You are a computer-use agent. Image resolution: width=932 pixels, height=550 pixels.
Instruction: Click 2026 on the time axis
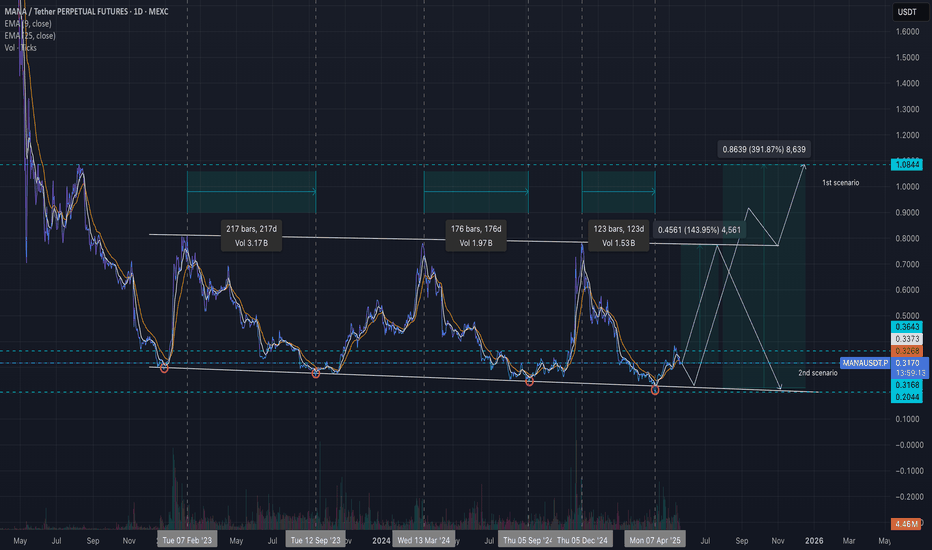[x=814, y=540]
